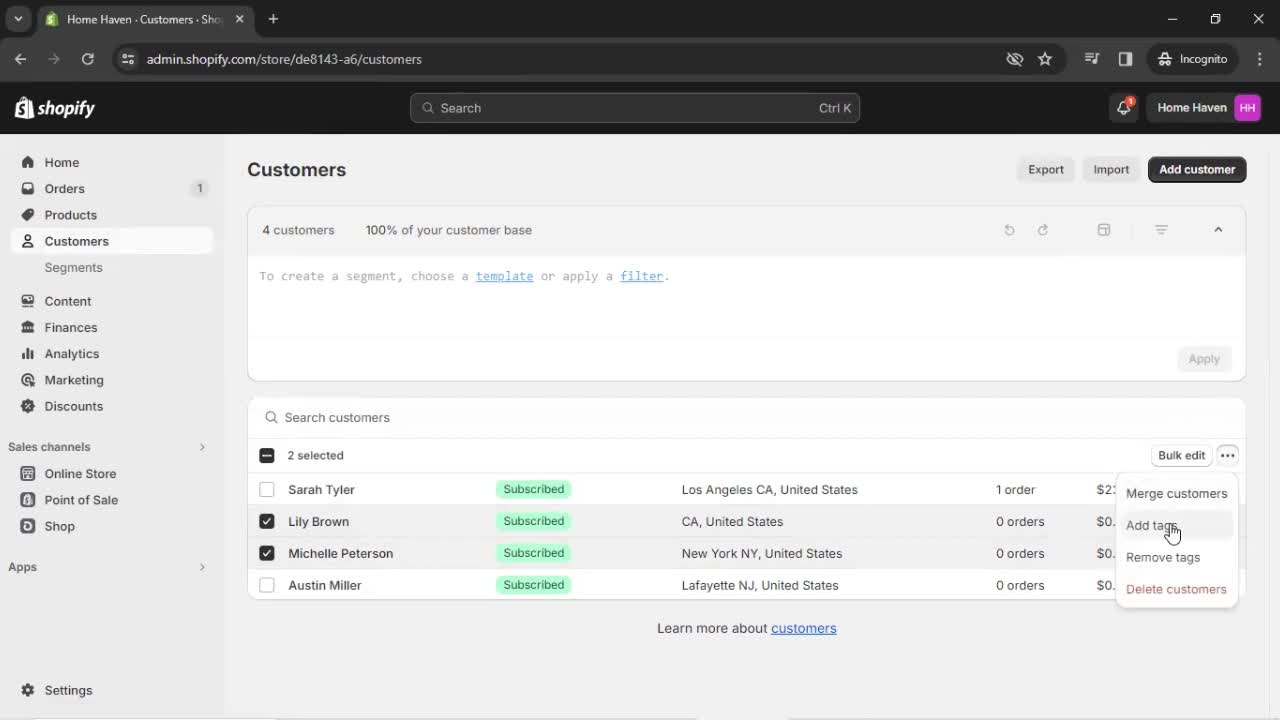The width and height of the screenshot is (1280, 720).
Task: Click the Products tag icon
Action: click(27, 215)
